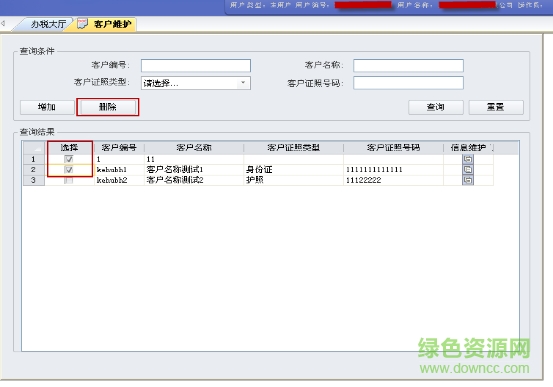The height and width of the screenshot is (387, 553).
Task: Check the checkbox for kehubh2
Action: tap(68, 180)
